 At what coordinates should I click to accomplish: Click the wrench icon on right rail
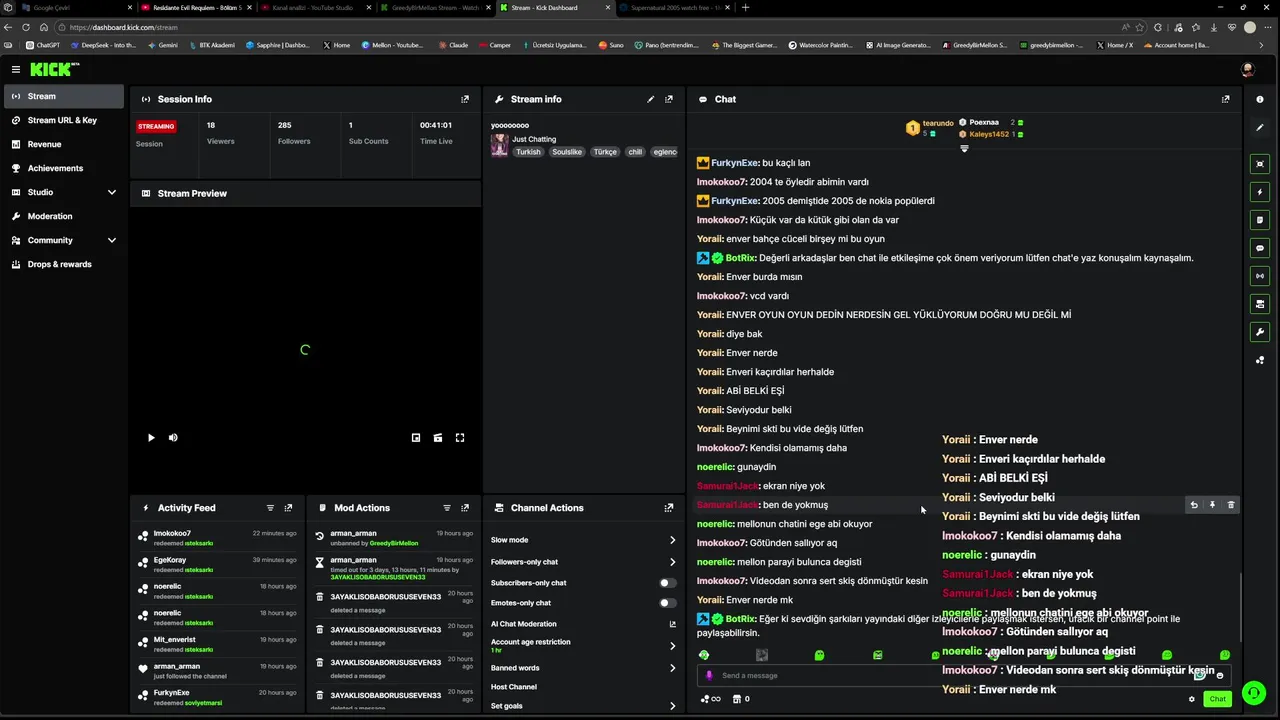click(x=1260, y=332)
